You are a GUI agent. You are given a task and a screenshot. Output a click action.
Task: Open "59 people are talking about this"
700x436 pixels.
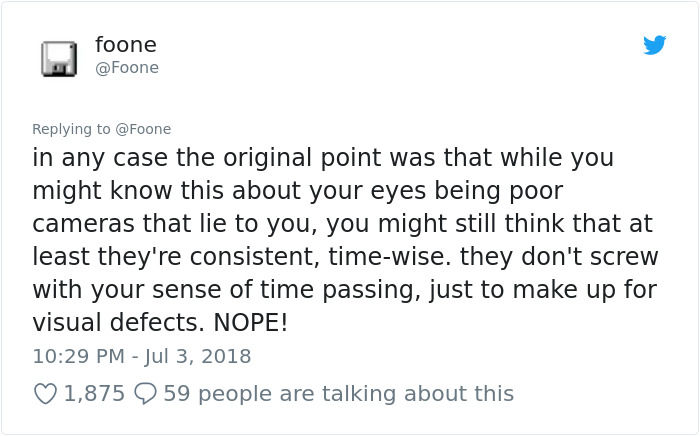pyautogui.click(x=338, y=393)
